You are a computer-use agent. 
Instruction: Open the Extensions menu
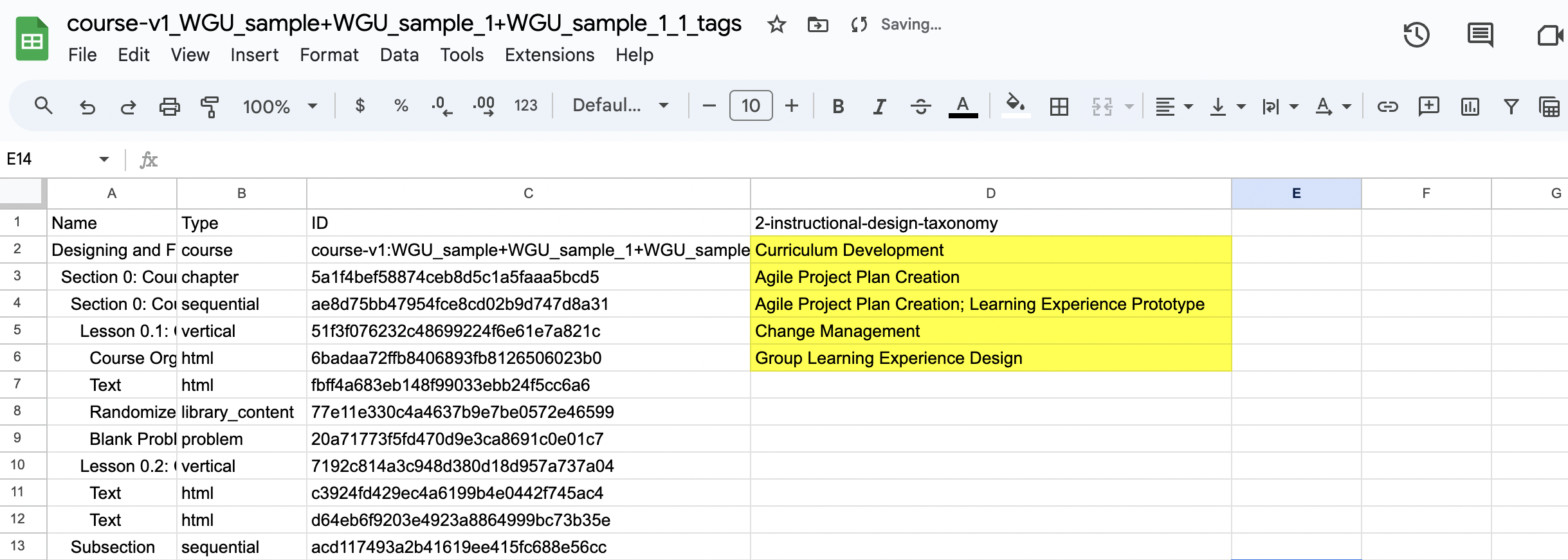point(549,55)
